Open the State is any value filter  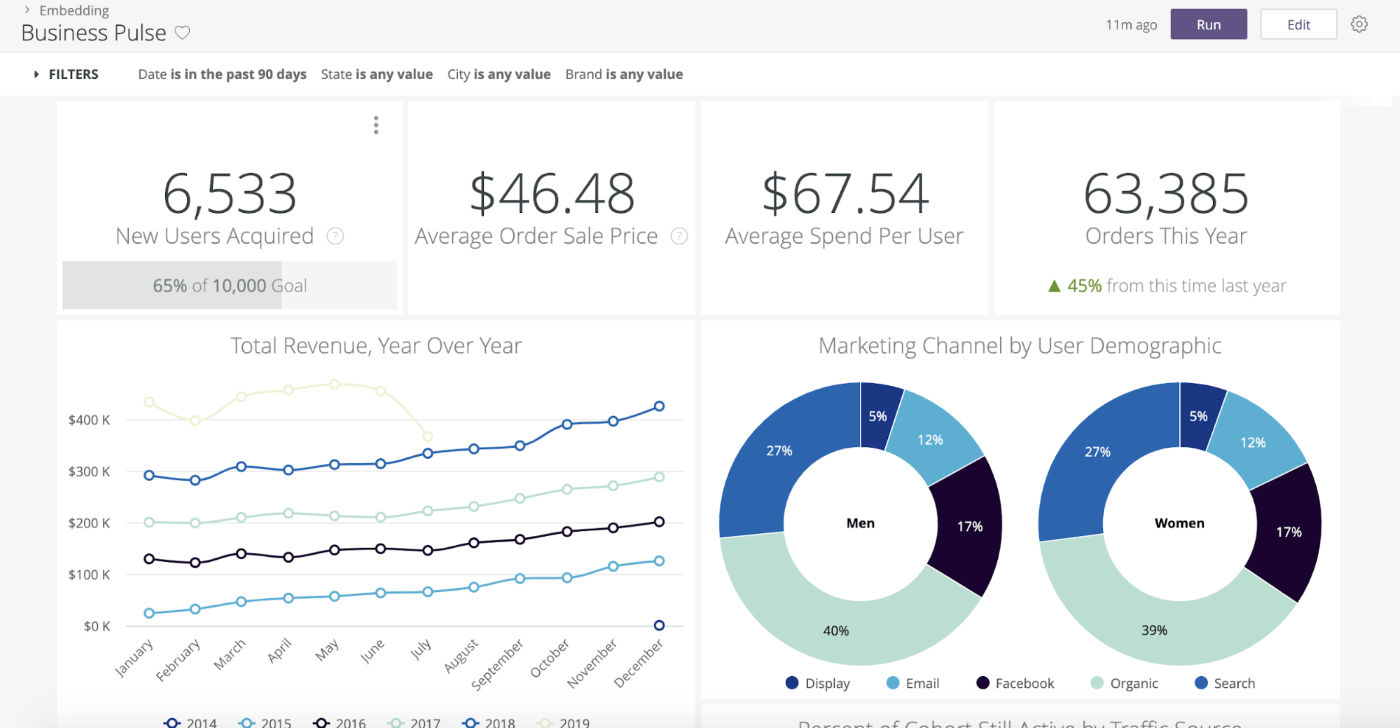(x=377, y=74)
